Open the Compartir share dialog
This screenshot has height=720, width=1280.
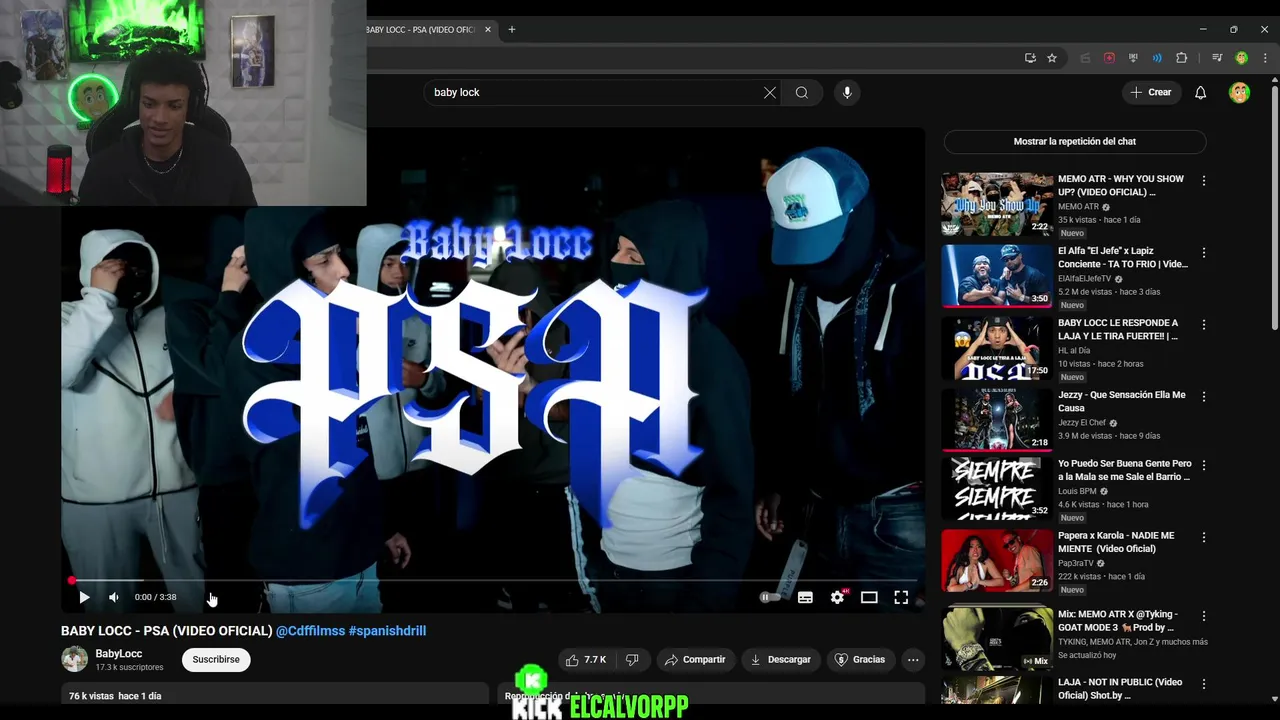(x=695, y=660)
